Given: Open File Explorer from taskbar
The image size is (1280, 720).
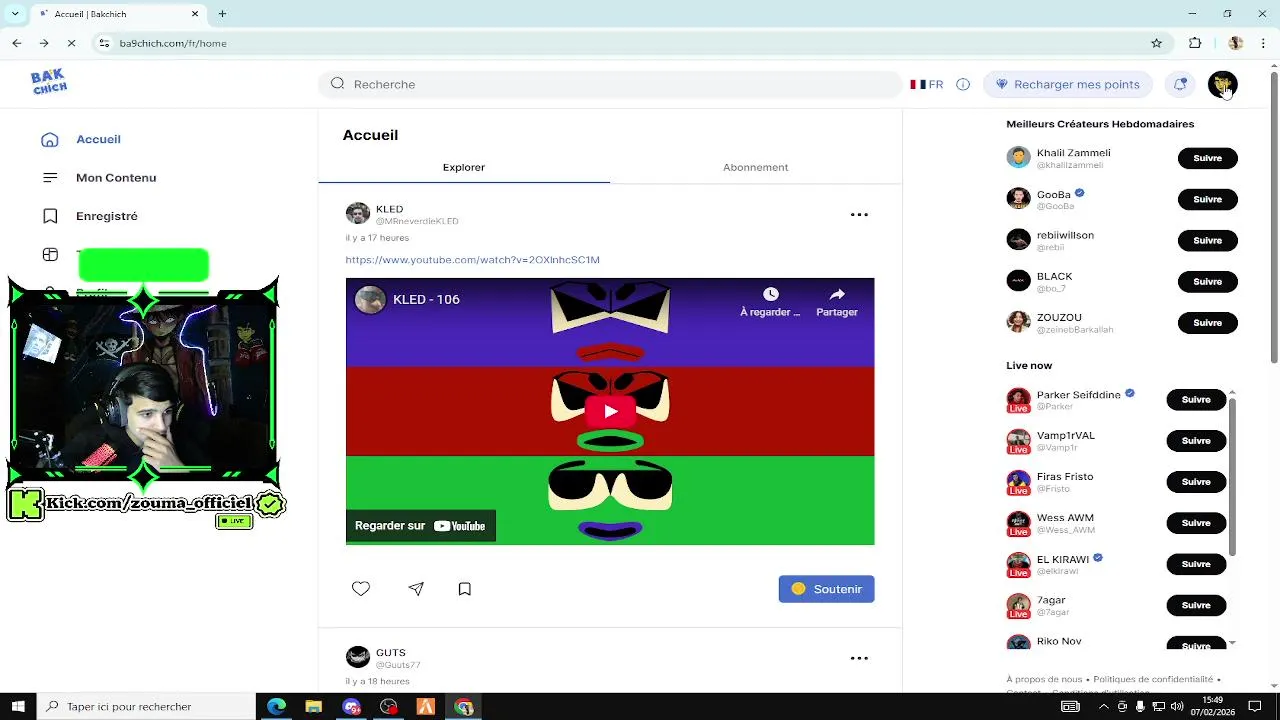Looking at the screenshot, I should click(313, 706).
